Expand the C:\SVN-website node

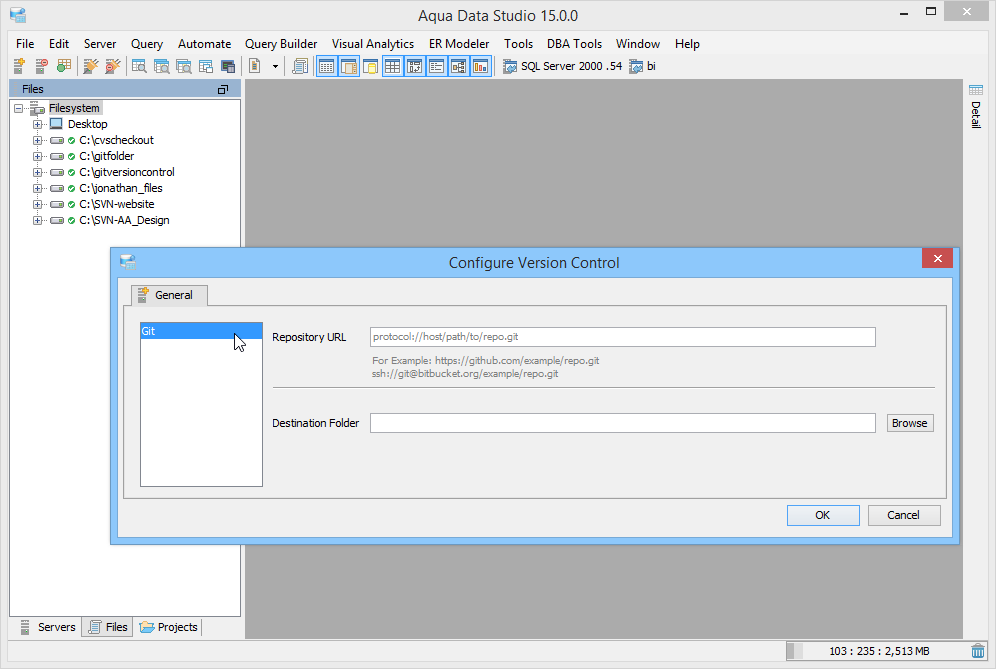37,205
